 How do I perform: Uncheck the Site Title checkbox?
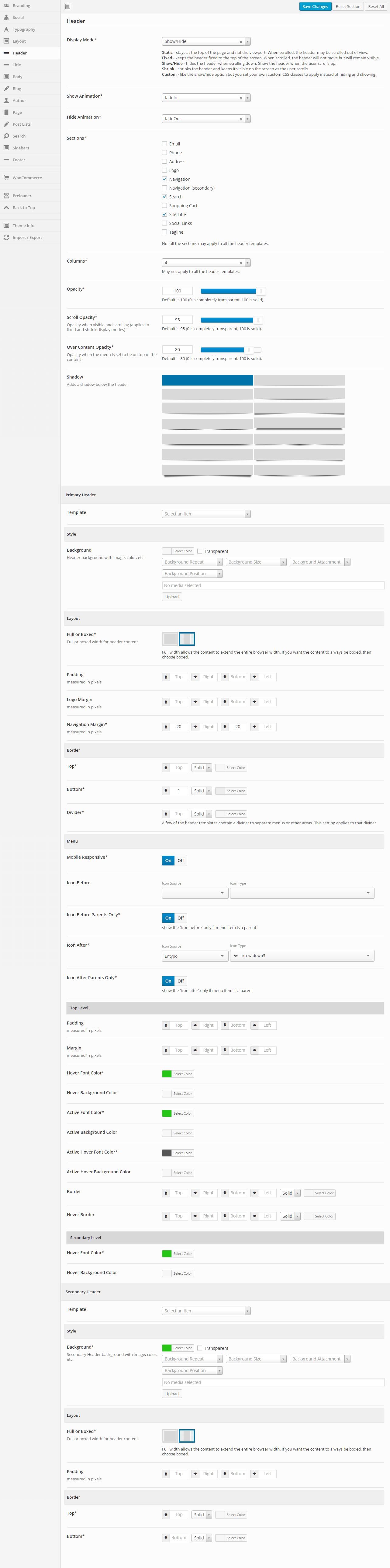[x=164, y=214]
